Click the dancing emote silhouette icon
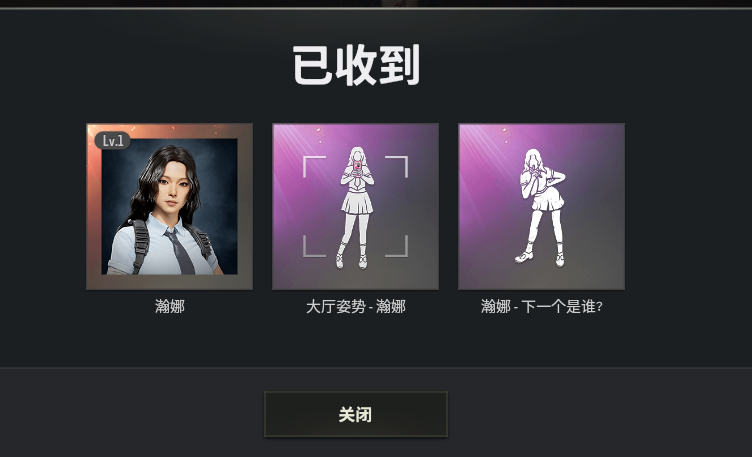Image resolution: width=752 pixels, height=457 pixels. (x=542, y=207)
